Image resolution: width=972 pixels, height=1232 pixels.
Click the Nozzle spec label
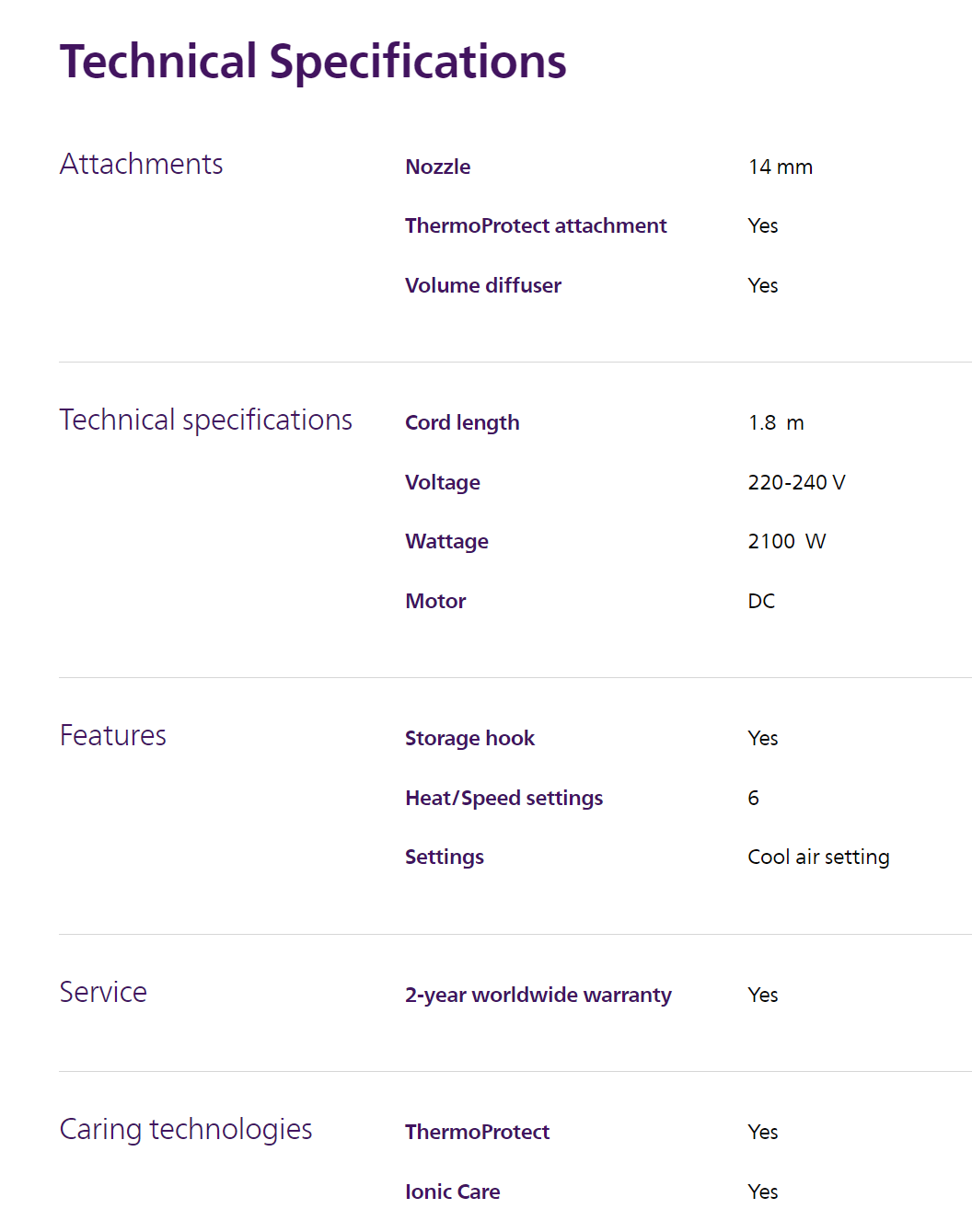437,167
